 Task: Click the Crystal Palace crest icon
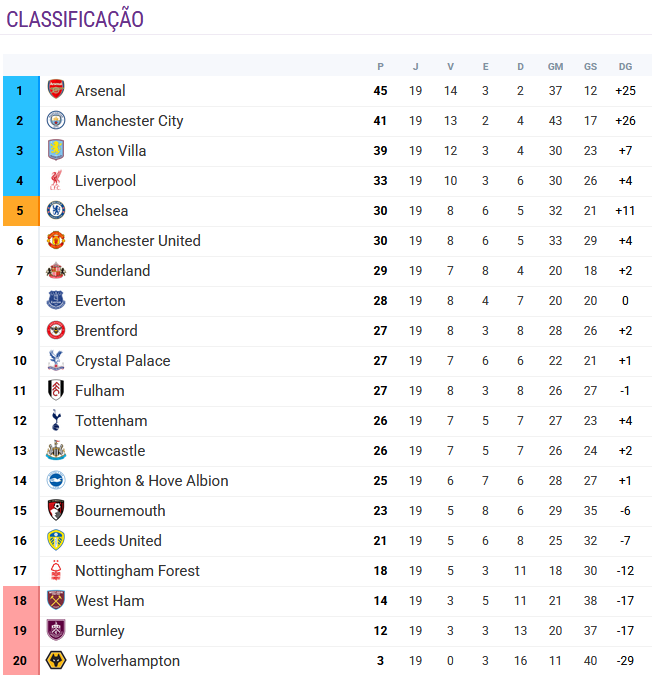click(x=56, y=361)
